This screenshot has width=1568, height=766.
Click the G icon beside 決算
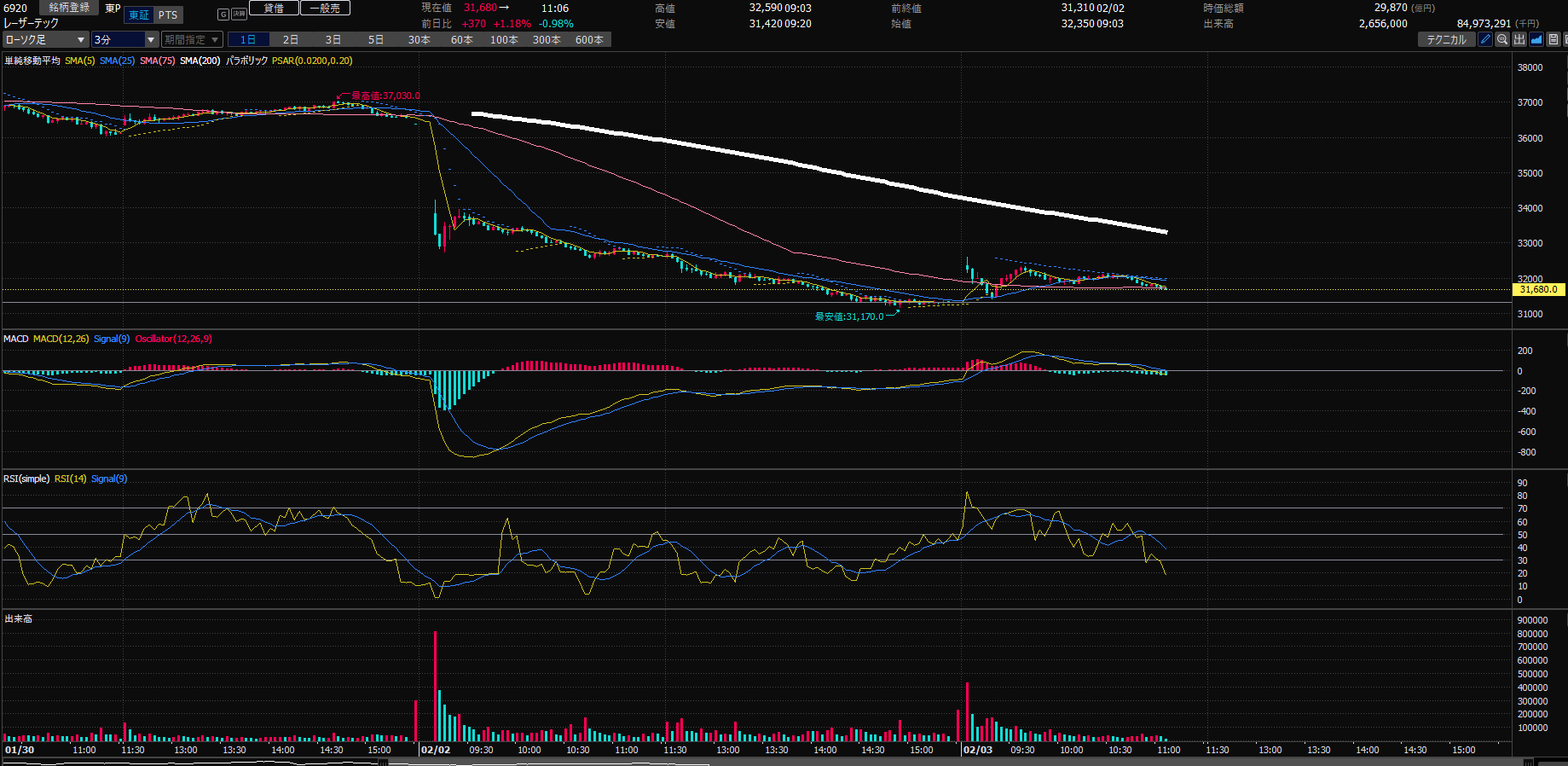tap(223, 15)
